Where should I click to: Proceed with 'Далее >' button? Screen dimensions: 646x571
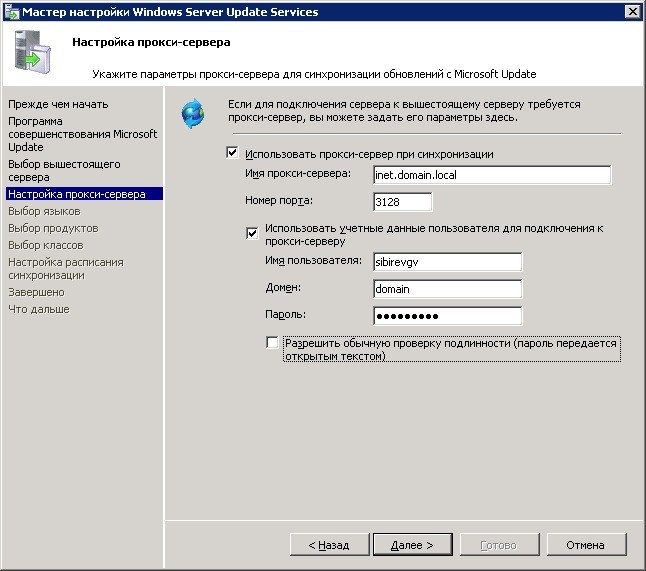coord(413,545)
